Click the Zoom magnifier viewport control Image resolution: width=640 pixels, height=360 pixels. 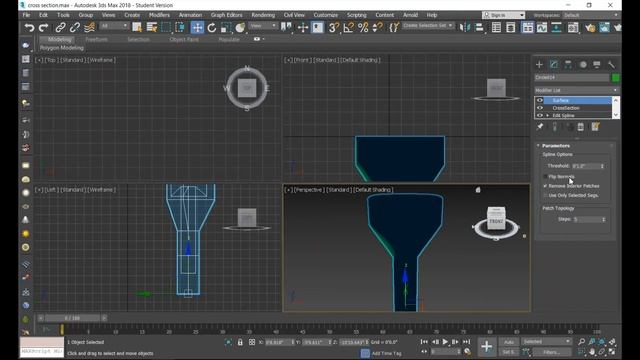pos(582,342)
